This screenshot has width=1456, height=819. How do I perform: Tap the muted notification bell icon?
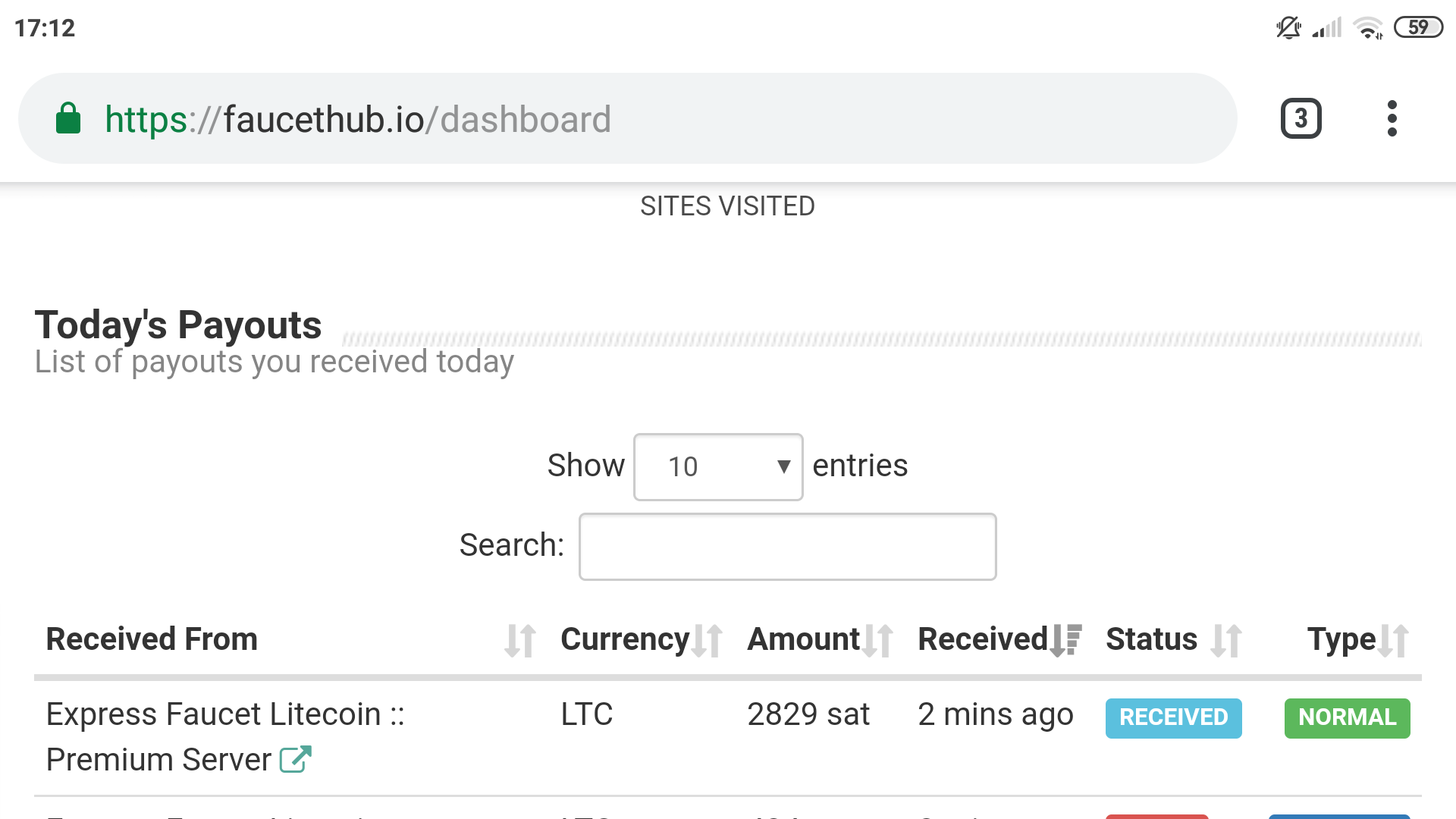point(1288,28)
